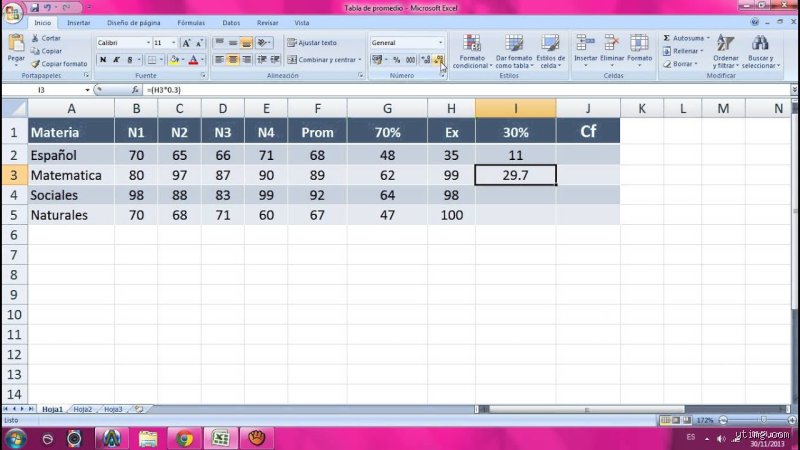Image resolution: width=800 pixels, height=450 pixels.
Task: Click the text orientation icon
Action: coord(263,43)
